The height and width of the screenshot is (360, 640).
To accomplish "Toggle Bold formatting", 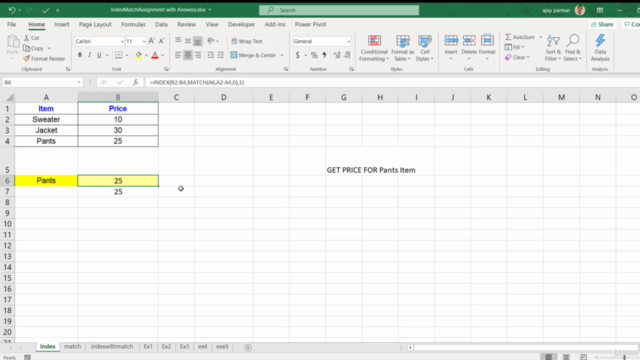I will pos(80,55).
